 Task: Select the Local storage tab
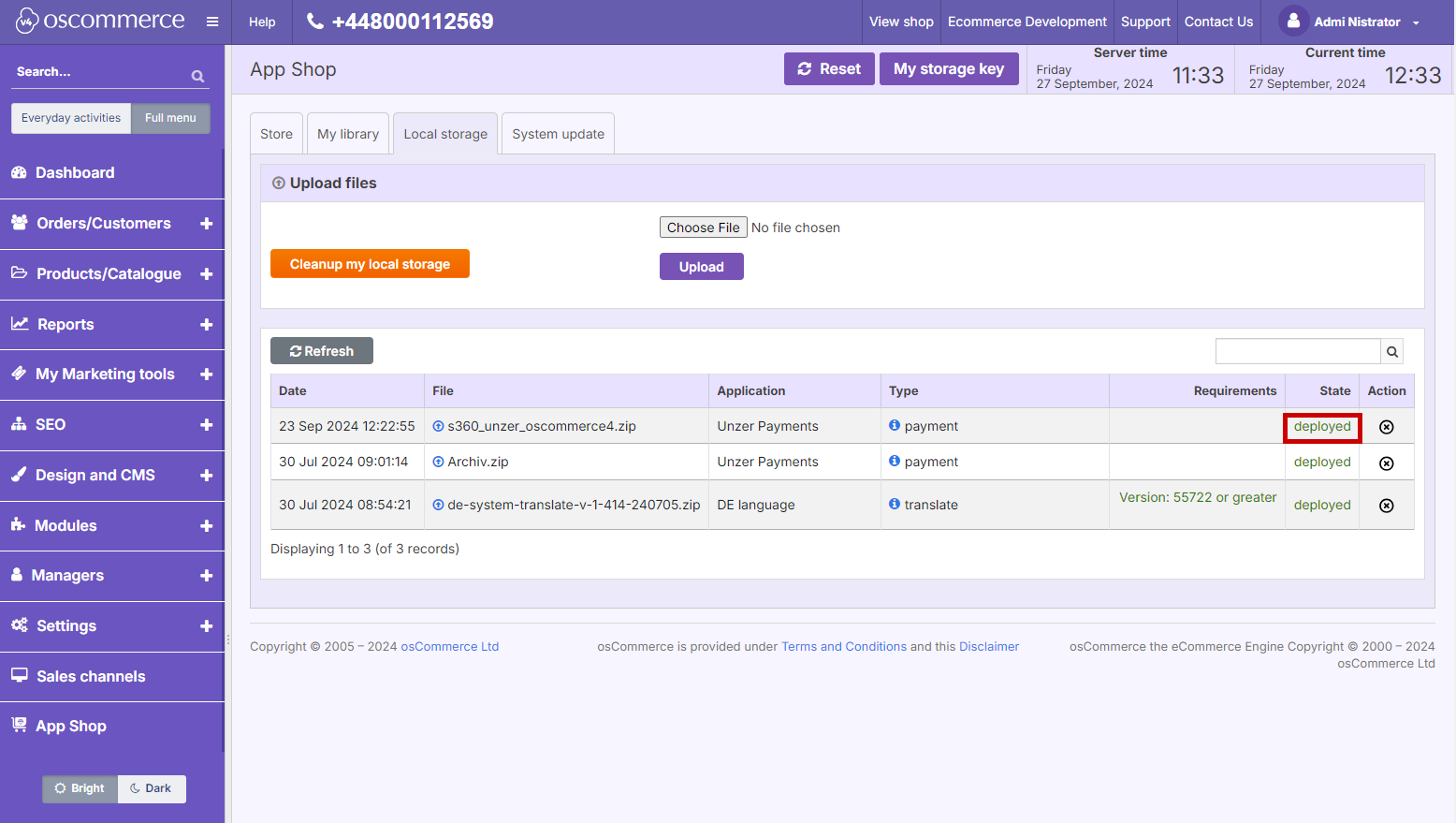(x=445, y=134)
